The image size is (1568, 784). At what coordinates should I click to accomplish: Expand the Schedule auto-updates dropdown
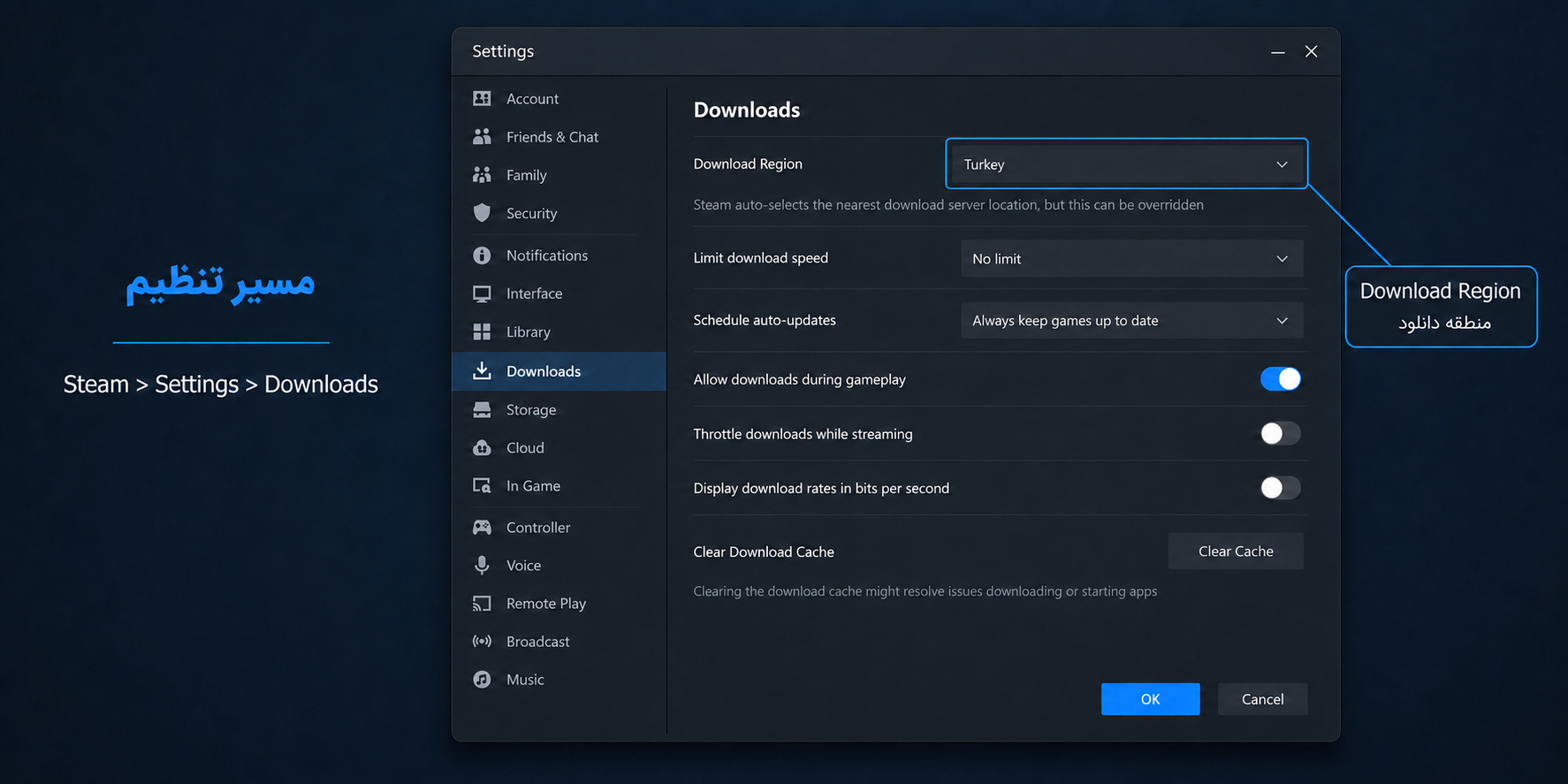coord(1131,320)
